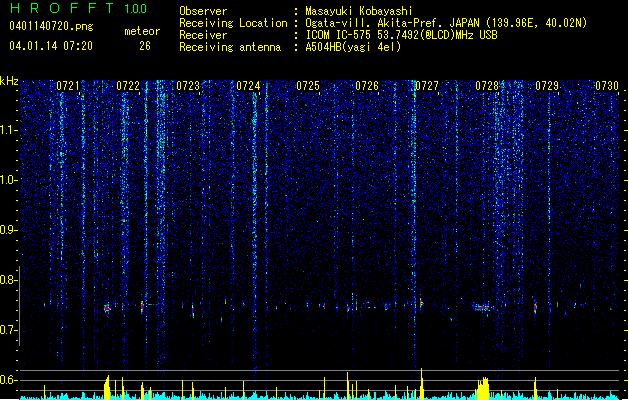Select the 0728 time marker

487,86
